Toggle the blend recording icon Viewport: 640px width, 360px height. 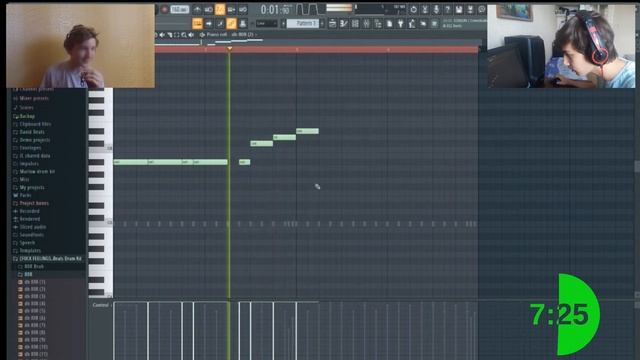pos(231,9)
